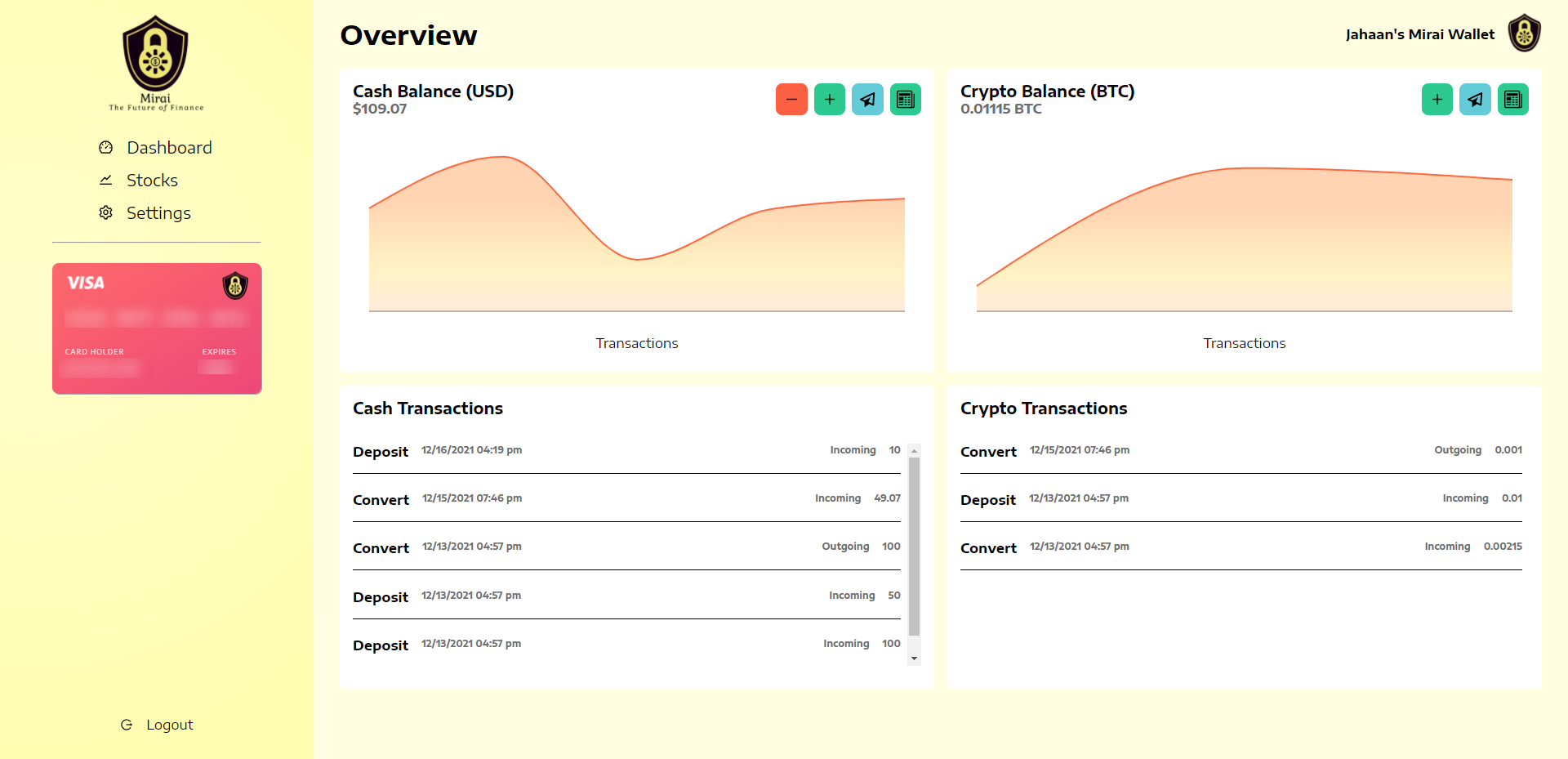The height and width of the screenshot is (759, 1568).
Task: Click the Cash Balance area chart
Action: 637,234
